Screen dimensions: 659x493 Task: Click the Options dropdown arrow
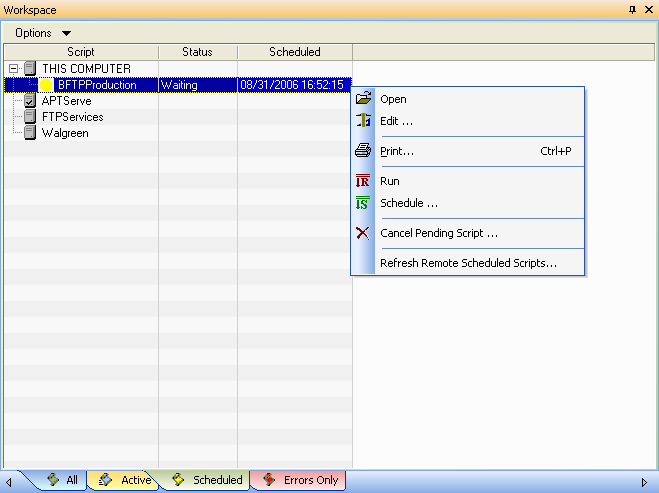point(66,33)
